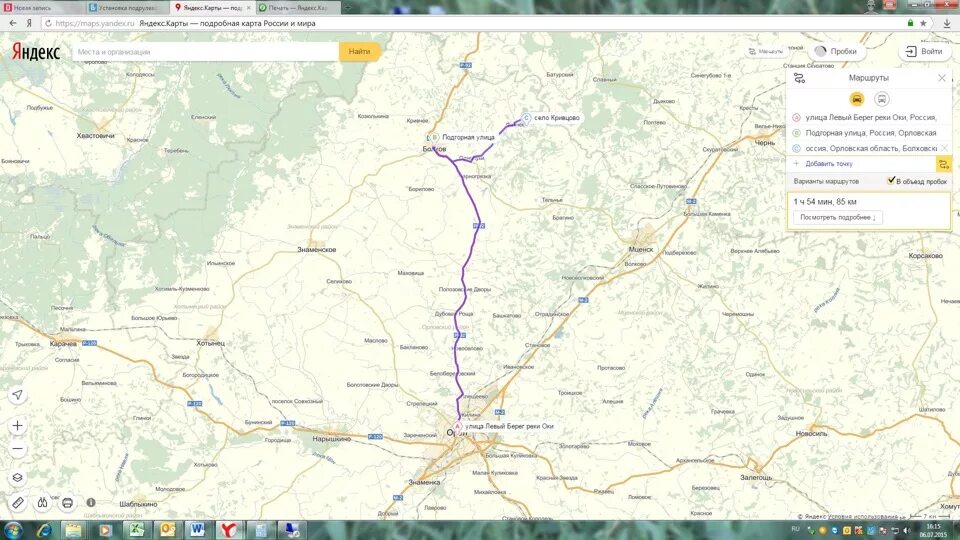Zoom in with the plus button

tap(18, 426)
